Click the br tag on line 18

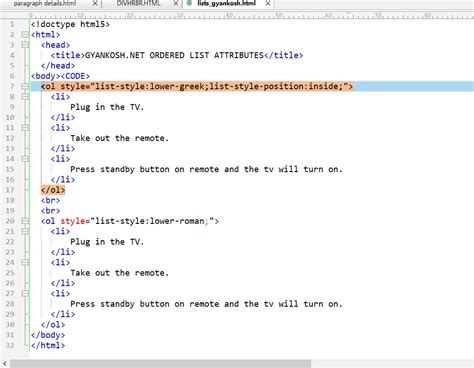[51, 200]
